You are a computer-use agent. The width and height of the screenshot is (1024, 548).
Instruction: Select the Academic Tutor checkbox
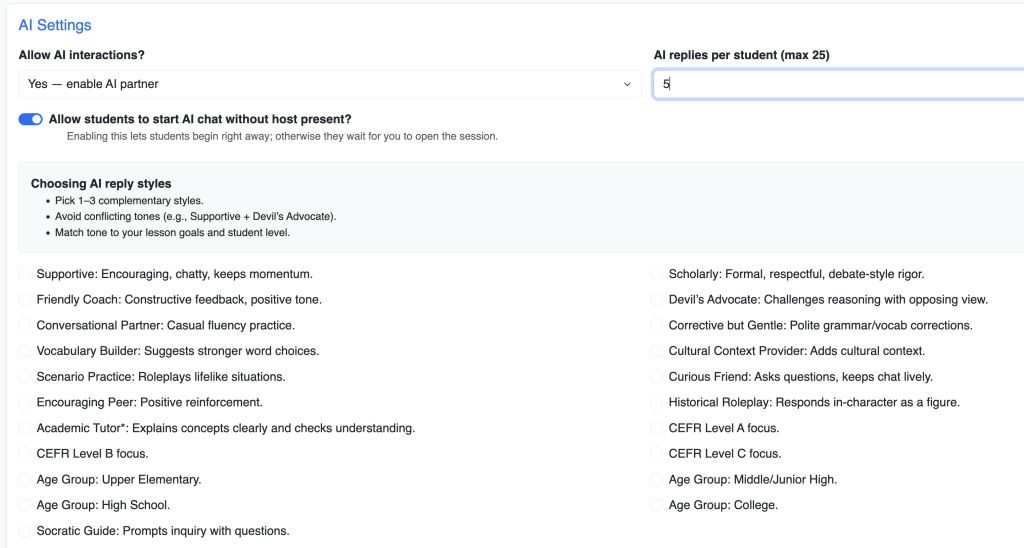tap(24, 428)
